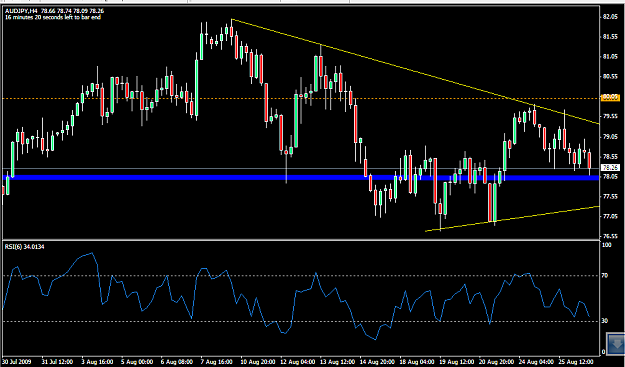Image resolution: width=625 pixels, height=367 pixels.
Task: Click the '16 minutes 20 seconds left to bar end' label
Action: (53, 18)
